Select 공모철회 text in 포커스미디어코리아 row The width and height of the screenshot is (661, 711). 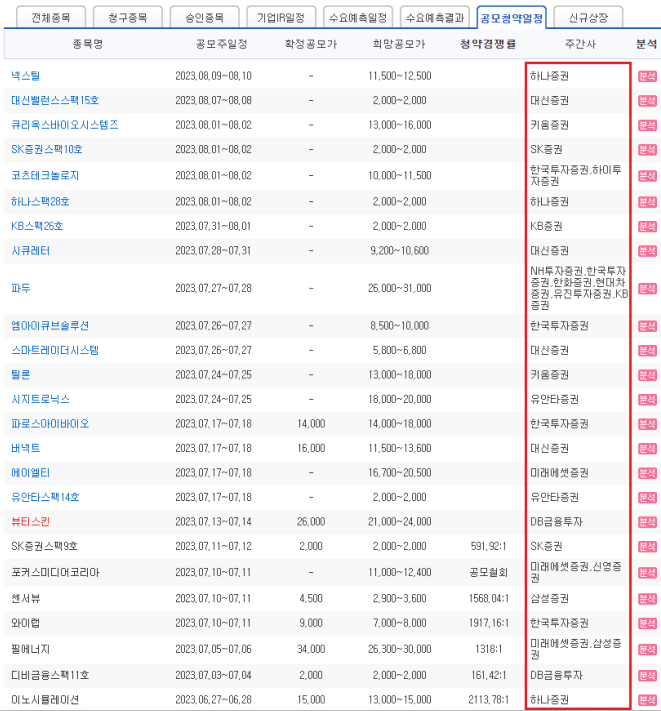click(488, 572)
